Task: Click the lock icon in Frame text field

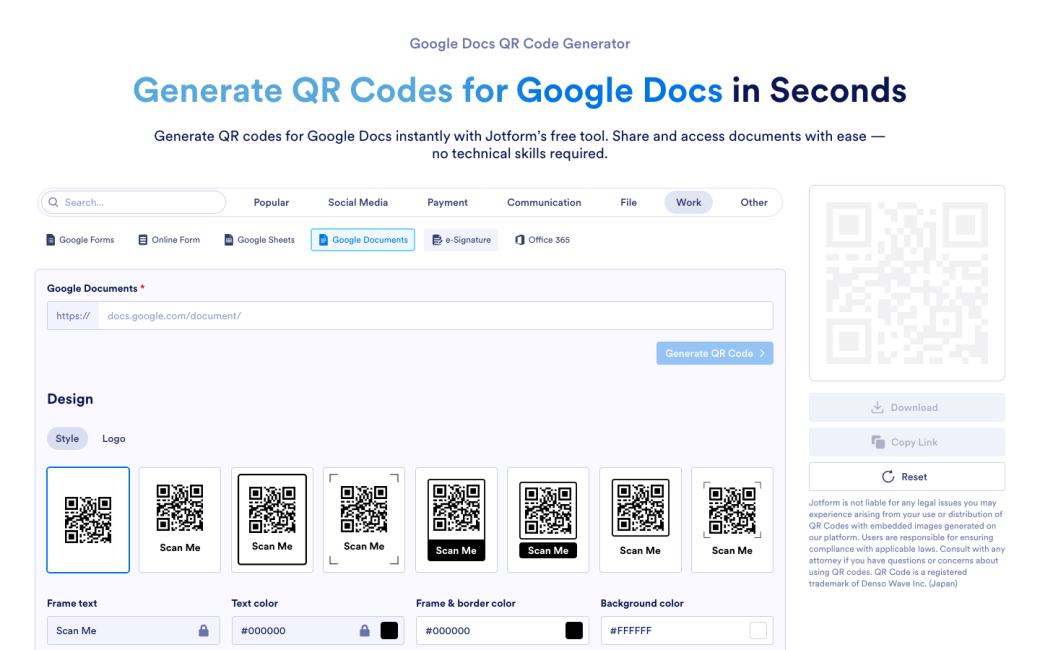Action: pyautogui.click(x=204, y=631)
